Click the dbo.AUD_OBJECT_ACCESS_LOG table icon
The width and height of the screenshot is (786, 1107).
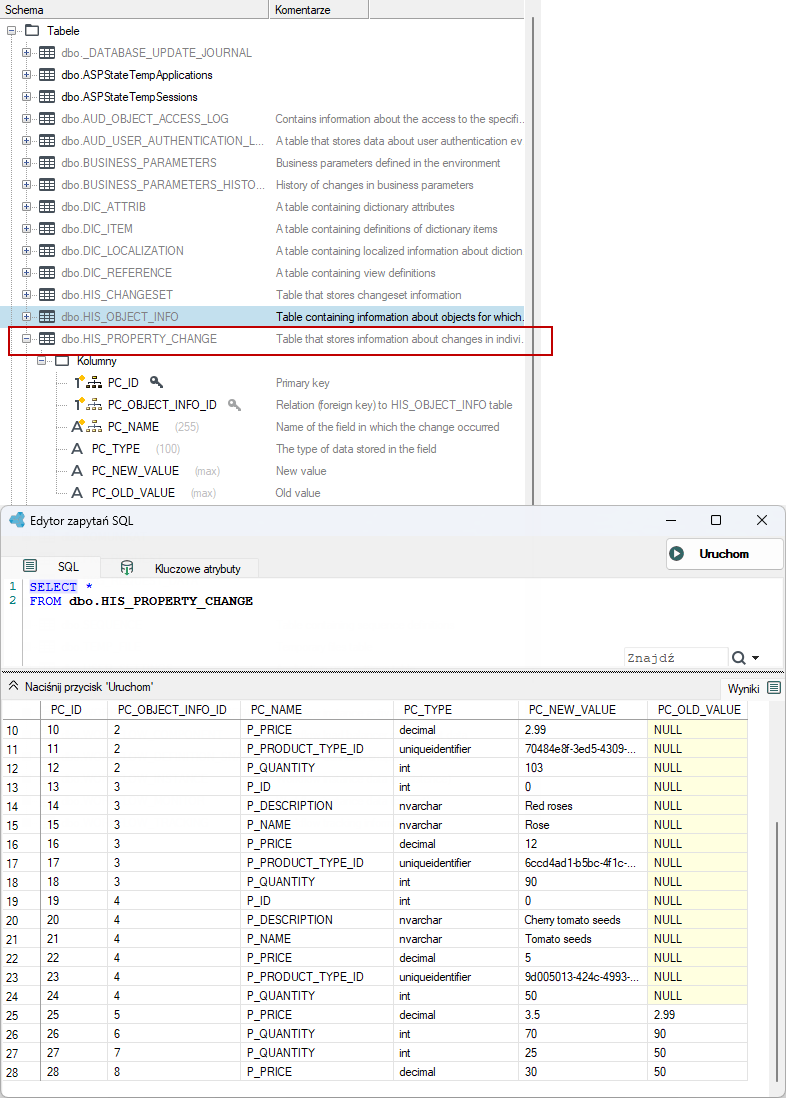click(47, 119)
